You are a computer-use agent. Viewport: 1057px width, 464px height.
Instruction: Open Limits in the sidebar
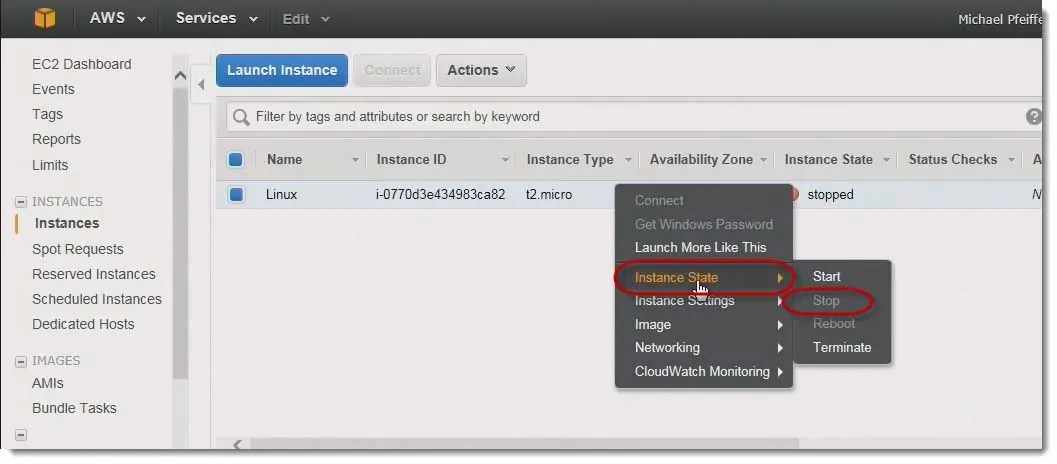[x=50, y=165]
